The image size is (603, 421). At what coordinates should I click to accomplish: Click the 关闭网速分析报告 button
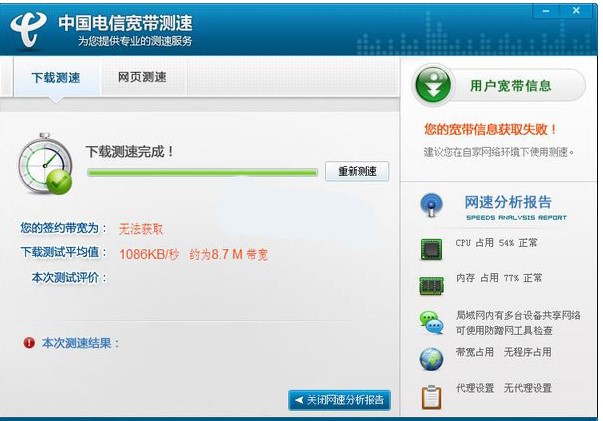click(x=340, y=400)
